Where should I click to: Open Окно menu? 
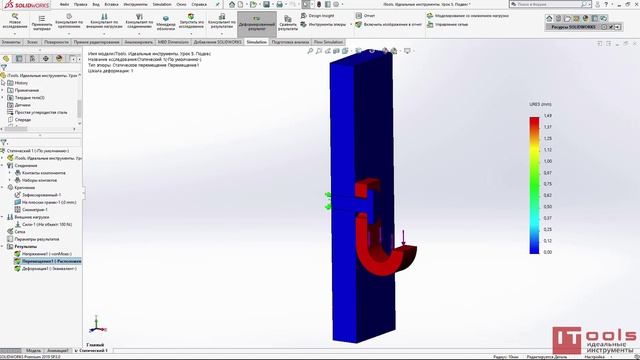[x=182, y=4]
